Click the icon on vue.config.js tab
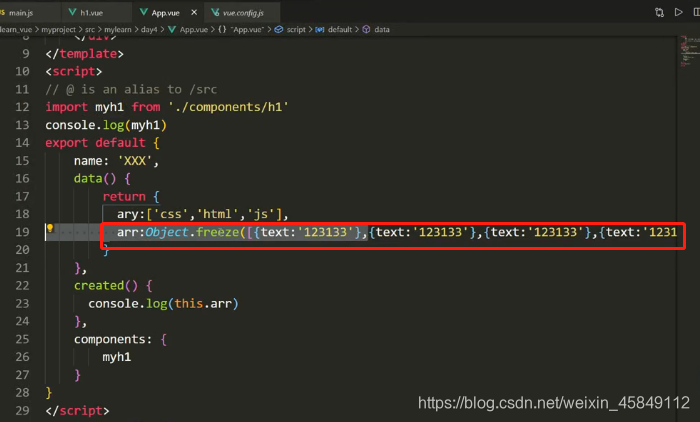The image size is (700, 422). [215, 12]
